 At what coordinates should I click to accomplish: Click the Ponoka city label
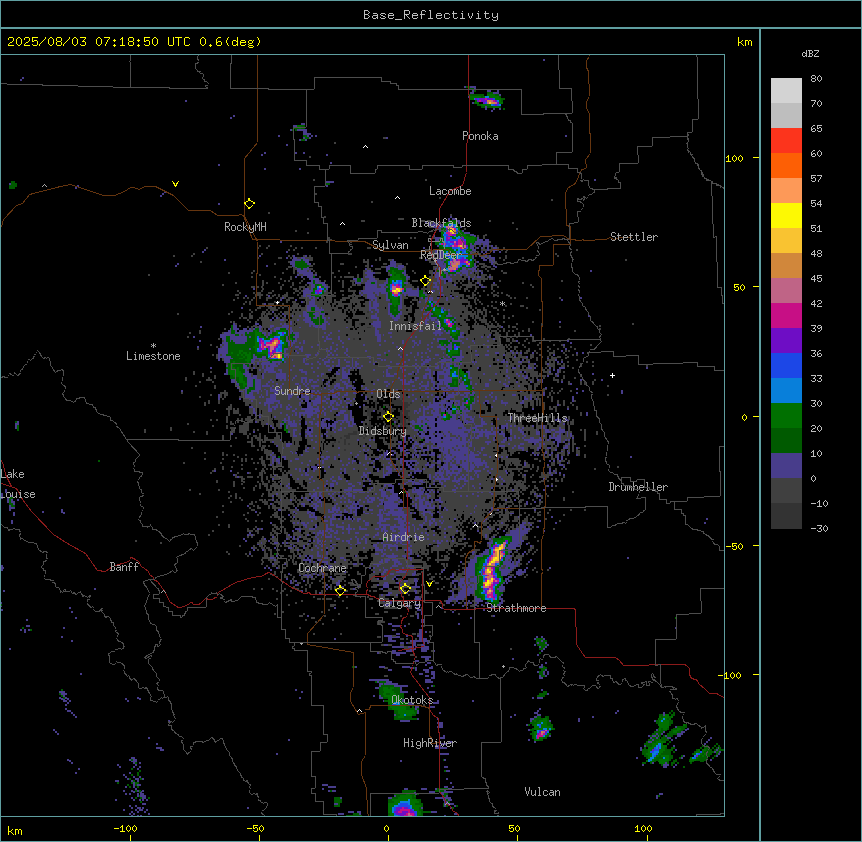[x=480, y=136]
